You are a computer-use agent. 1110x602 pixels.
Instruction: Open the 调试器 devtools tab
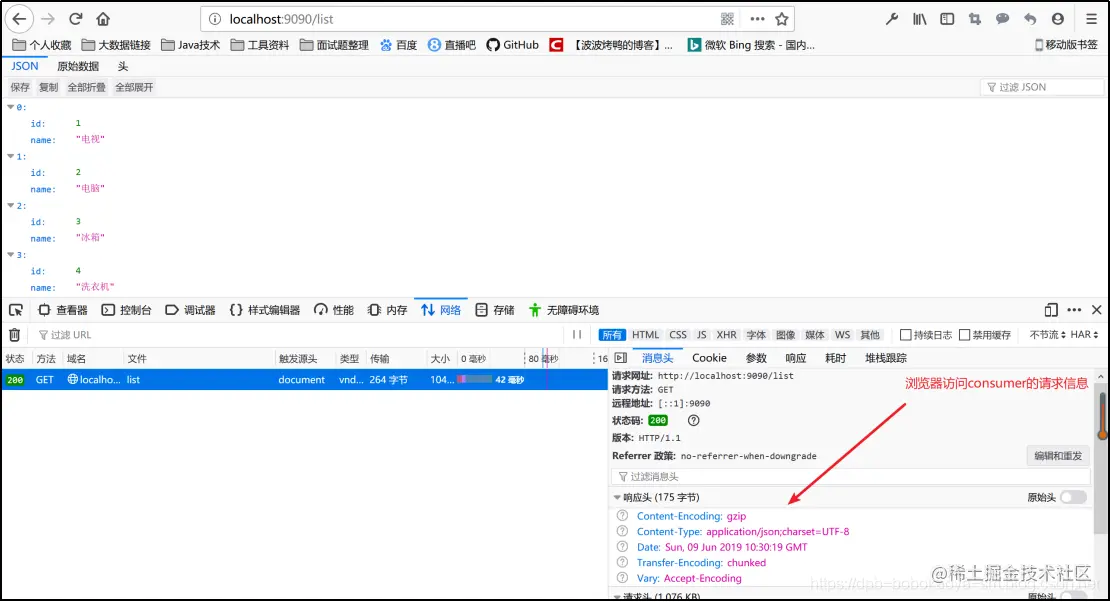[x=190, y=310]
